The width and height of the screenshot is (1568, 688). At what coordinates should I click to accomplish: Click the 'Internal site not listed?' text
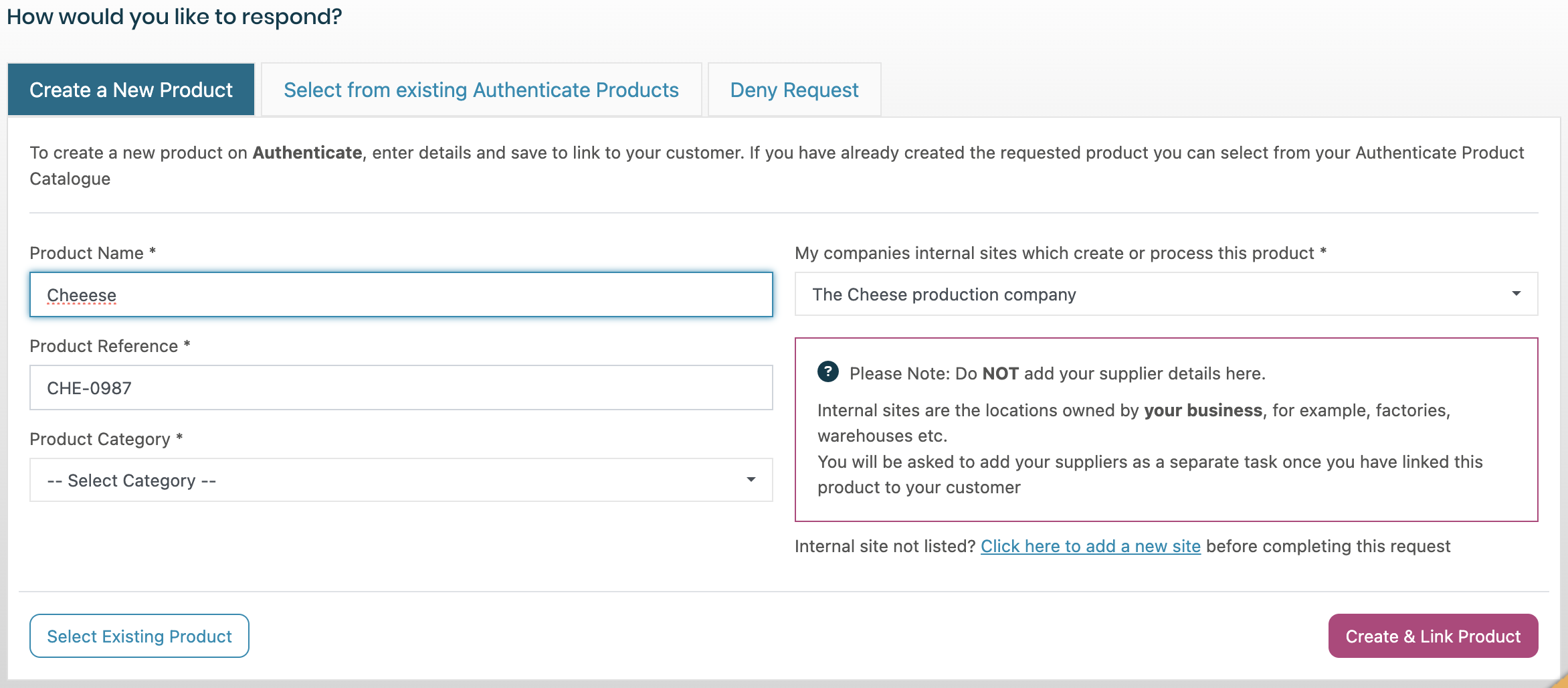tap(884, 546)
